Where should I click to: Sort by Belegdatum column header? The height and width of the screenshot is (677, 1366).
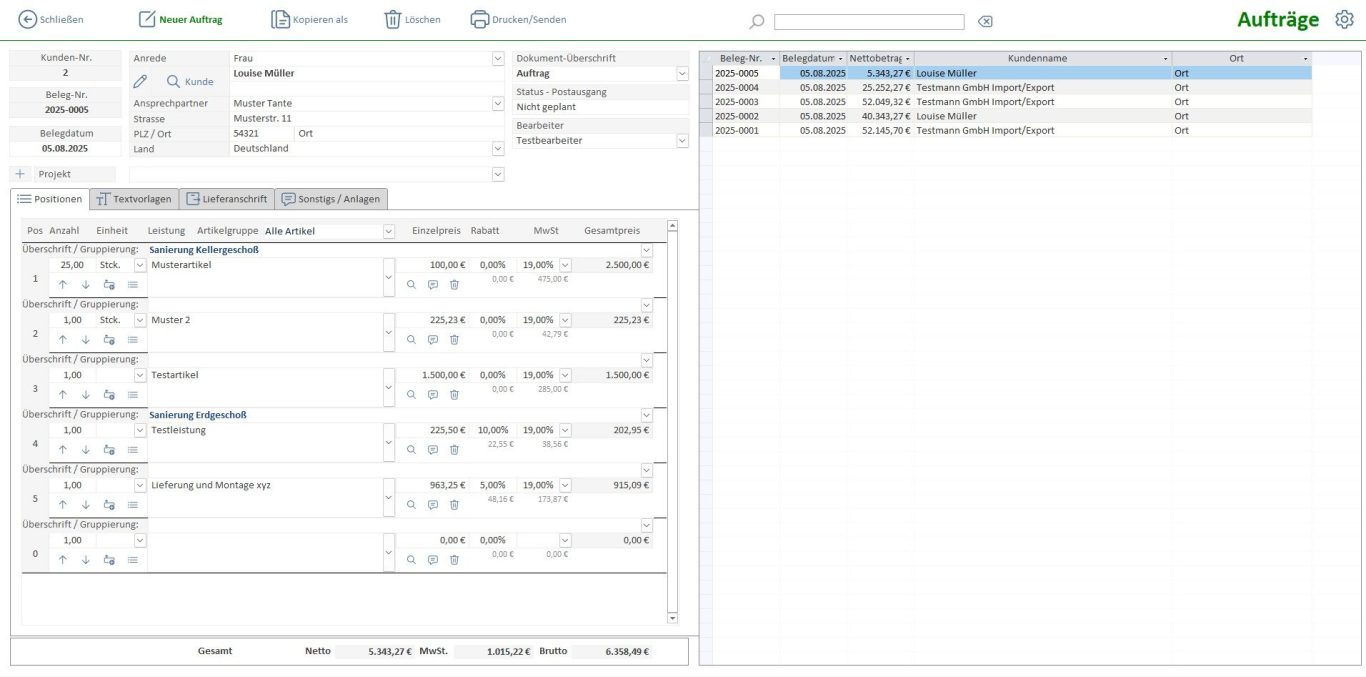[813, 58]
